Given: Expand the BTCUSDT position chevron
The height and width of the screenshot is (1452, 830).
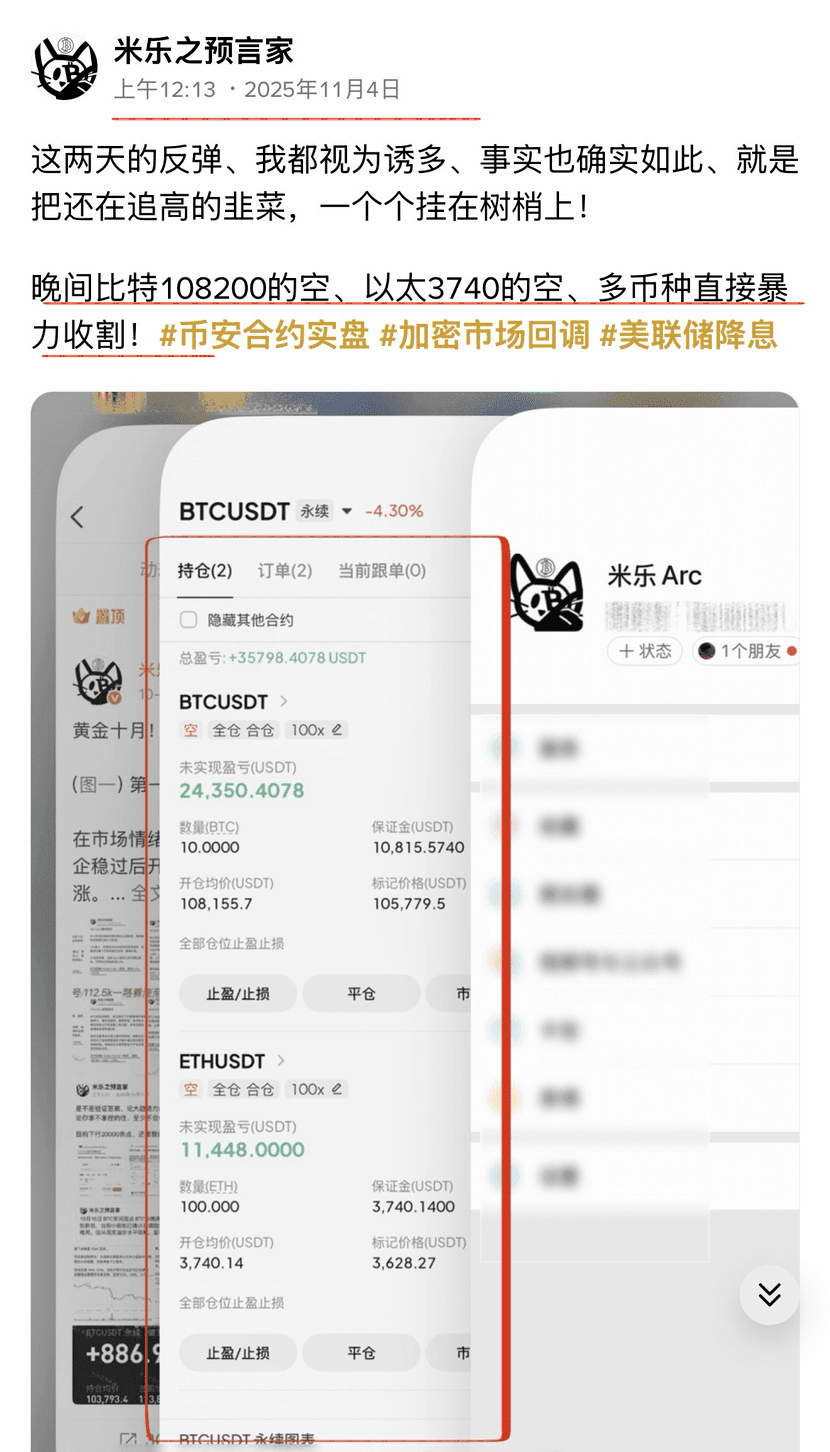Looking at the screenshot, I should [x=283, y=701].
